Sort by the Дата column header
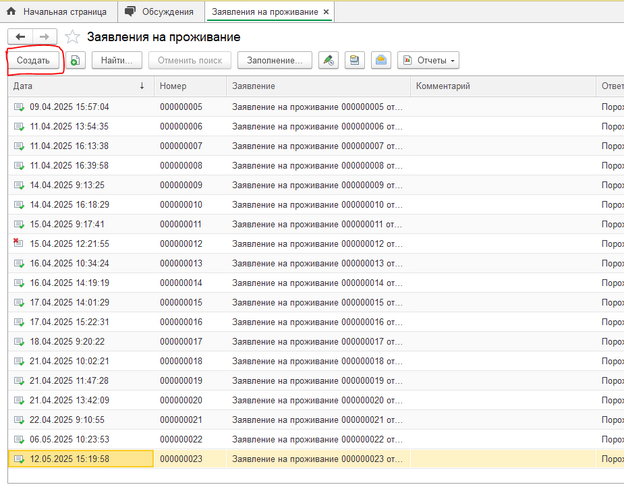 (81, 86)
